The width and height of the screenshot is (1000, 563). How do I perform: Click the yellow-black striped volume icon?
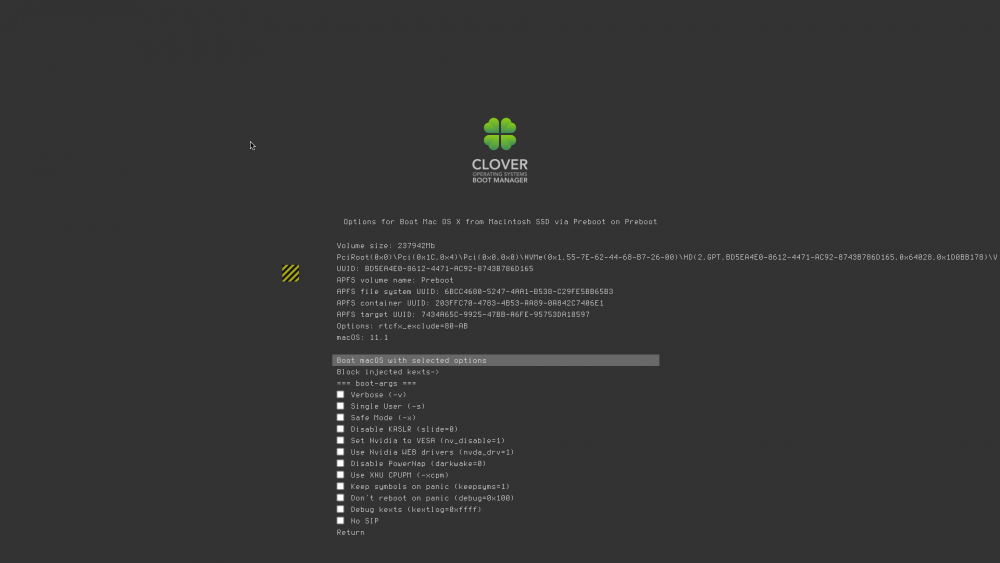coord(290,273)
